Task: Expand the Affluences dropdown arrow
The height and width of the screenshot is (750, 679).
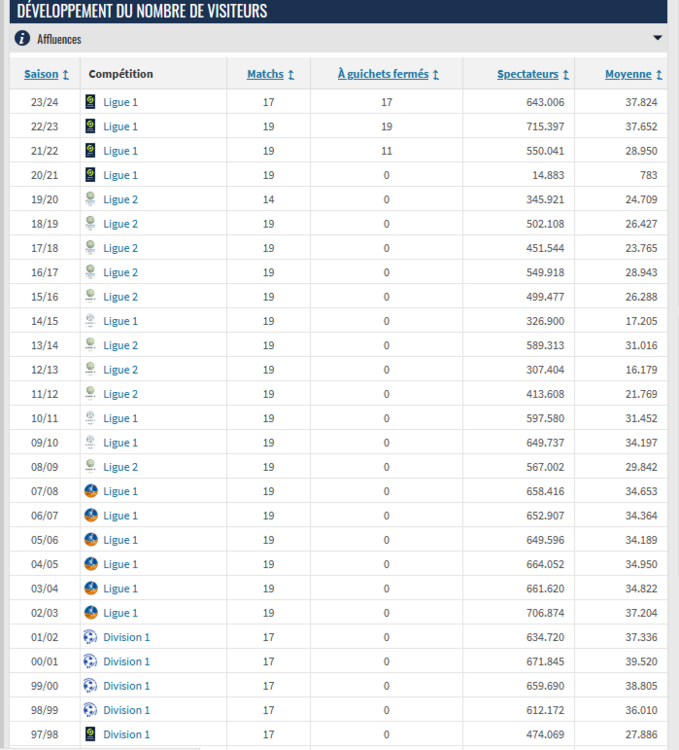Action: pos(657,38)
